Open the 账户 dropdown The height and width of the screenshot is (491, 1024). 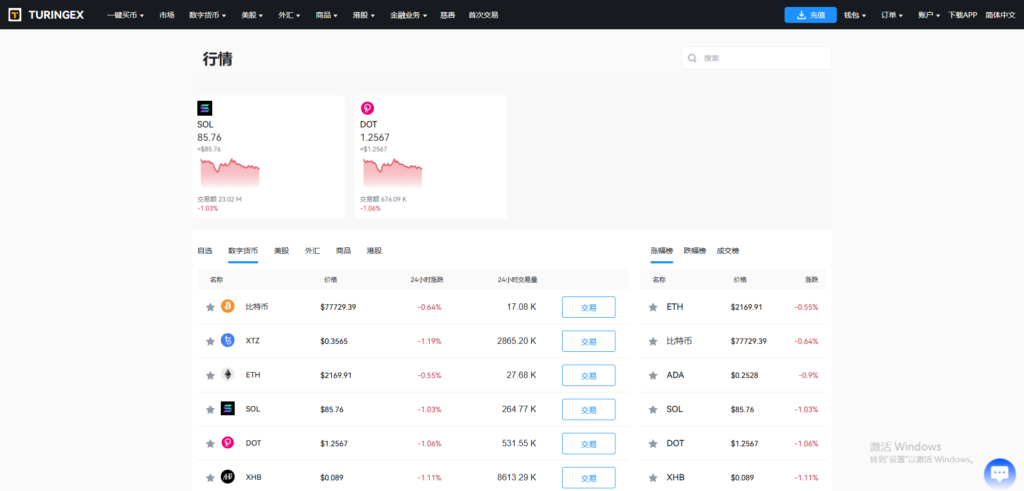(x=929, y=15)
